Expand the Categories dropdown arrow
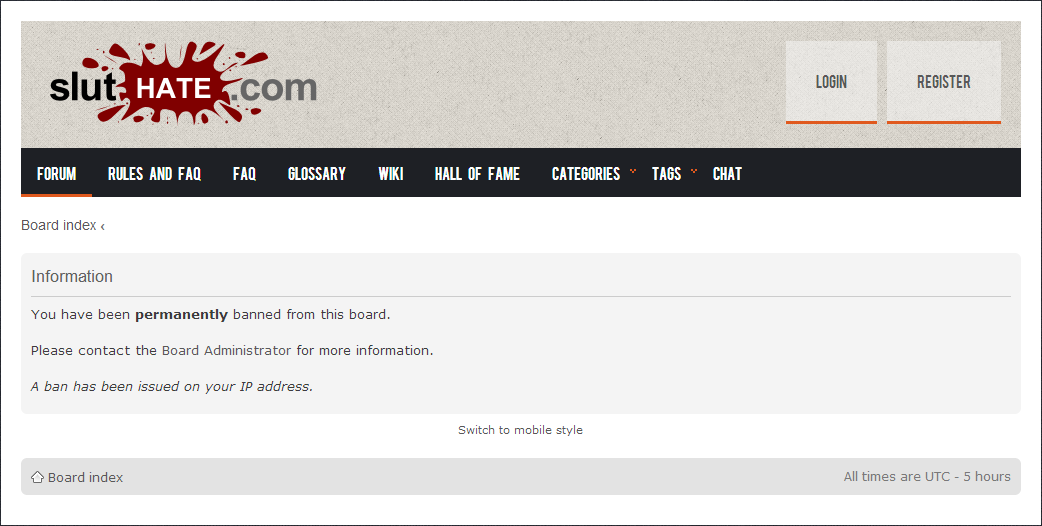 pos(633,171)
